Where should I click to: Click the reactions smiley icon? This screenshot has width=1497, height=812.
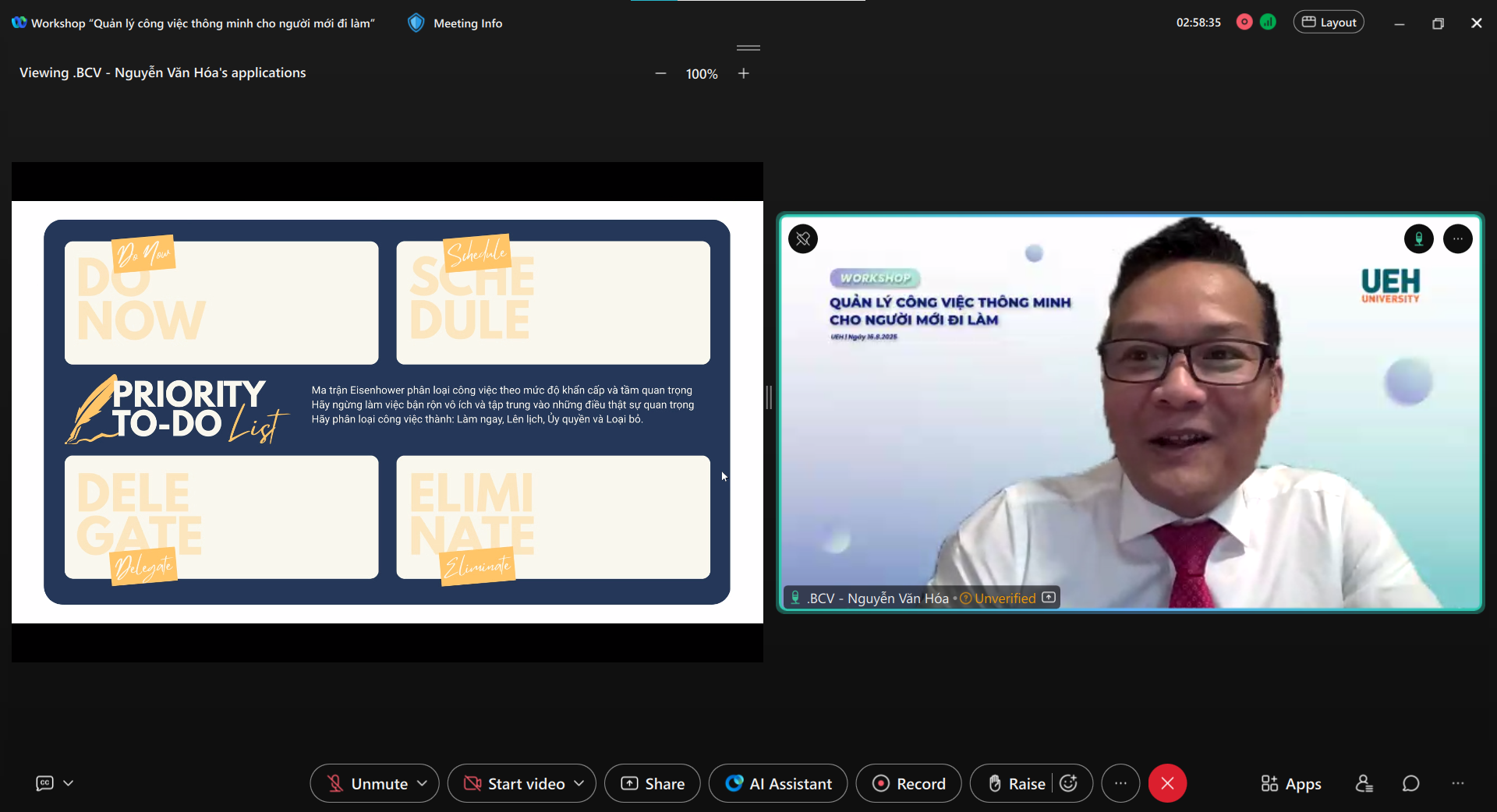click(1069, 783)
